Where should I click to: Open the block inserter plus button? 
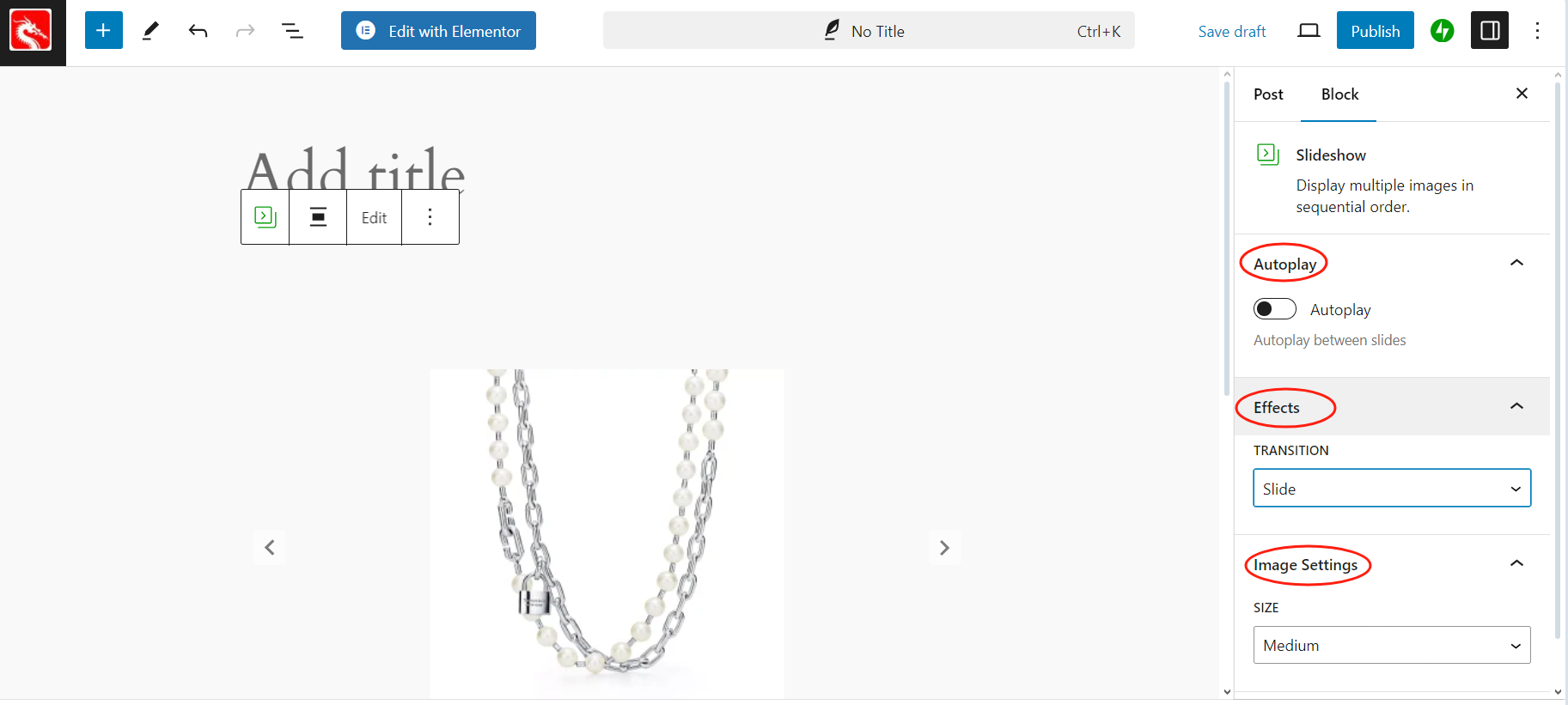103,31
